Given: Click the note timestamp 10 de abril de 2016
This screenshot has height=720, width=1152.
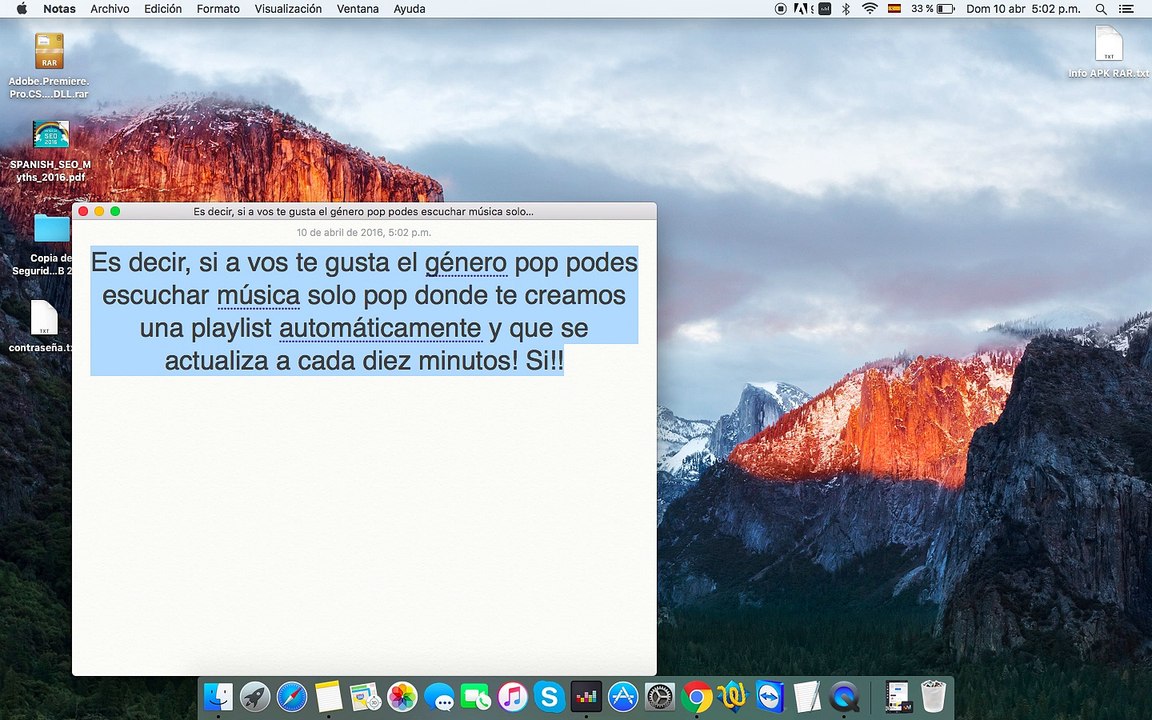Looking at the screenshot, I should pyautogui.click(x=364, y=232).
